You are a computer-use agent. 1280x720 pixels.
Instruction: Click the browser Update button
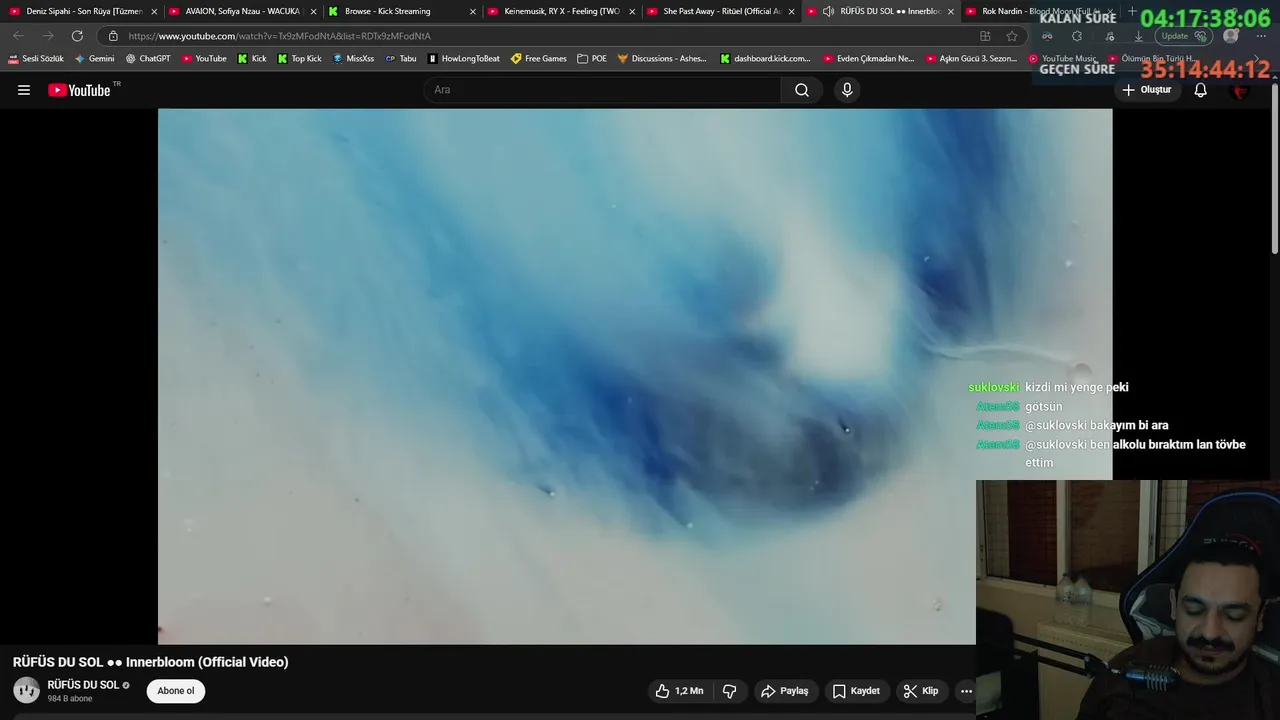pos(1184,36)
